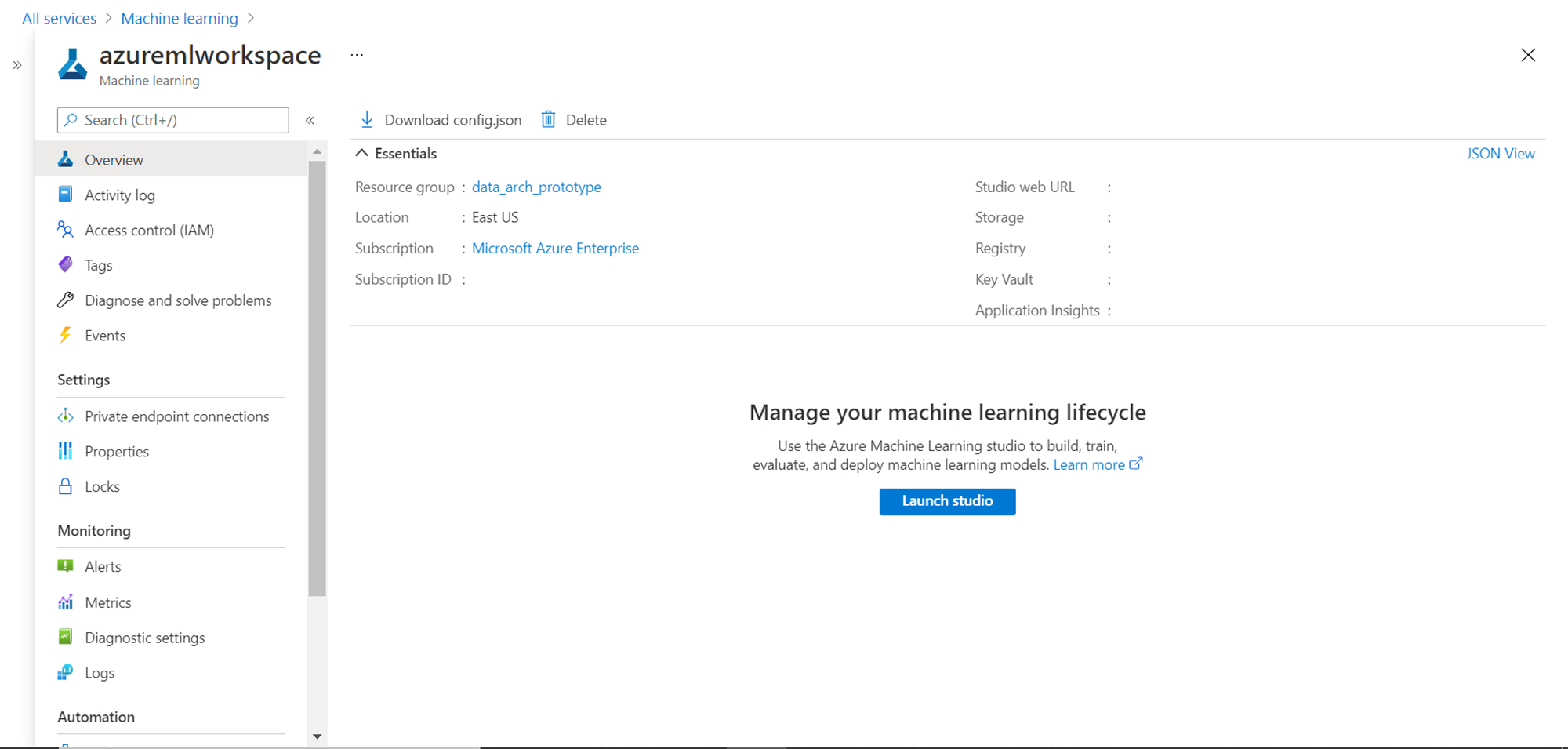
Task: Click the Application Insights label
Action: (x=1037, y=311)
